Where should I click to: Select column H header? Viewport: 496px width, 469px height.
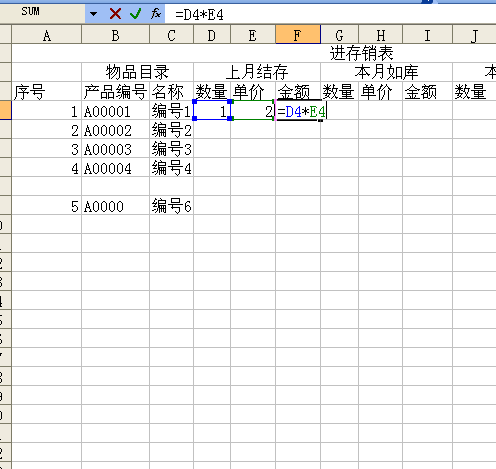pyautogui.click(x=381, y=35)
